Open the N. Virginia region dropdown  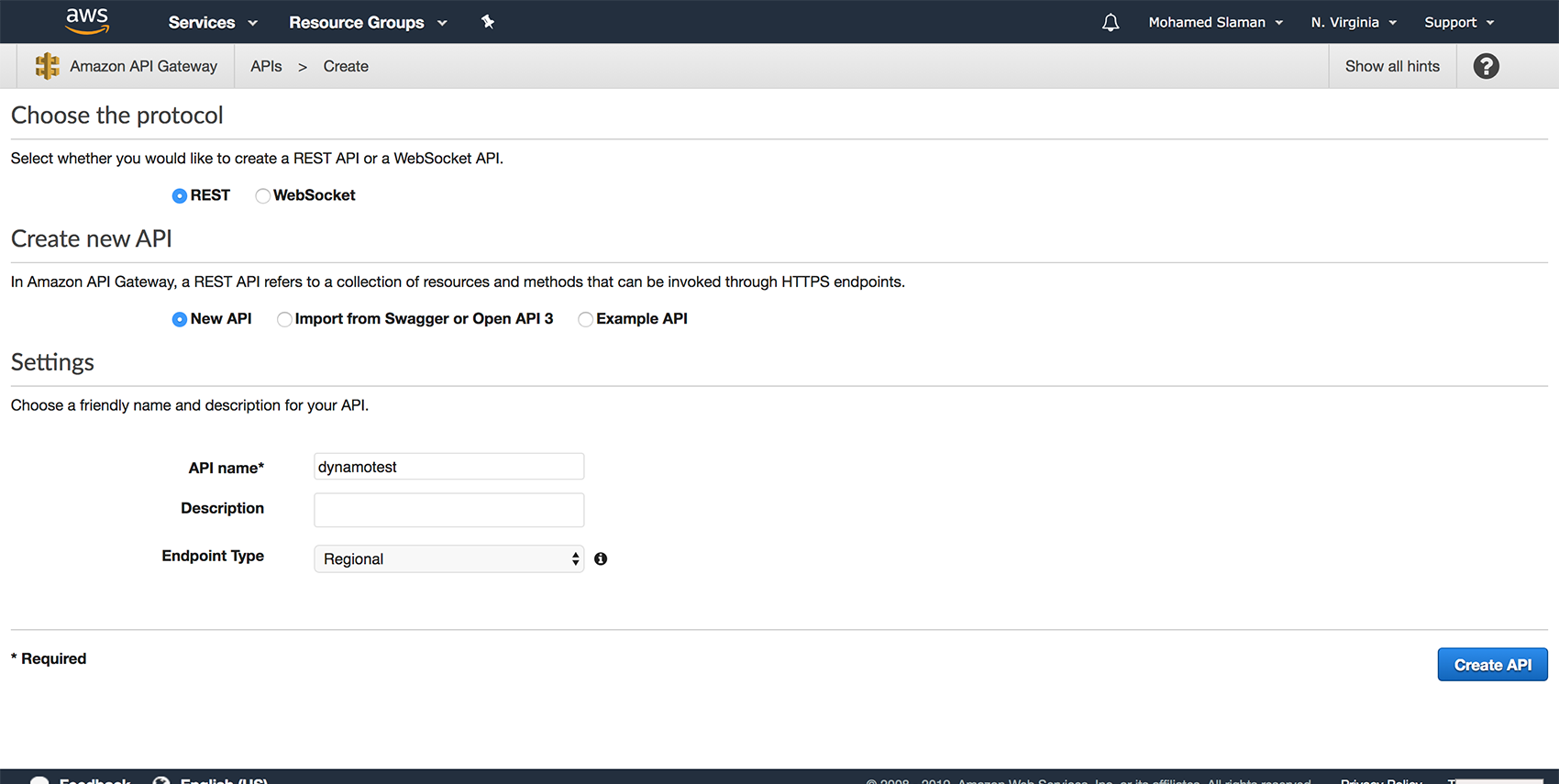point(1354,22)
